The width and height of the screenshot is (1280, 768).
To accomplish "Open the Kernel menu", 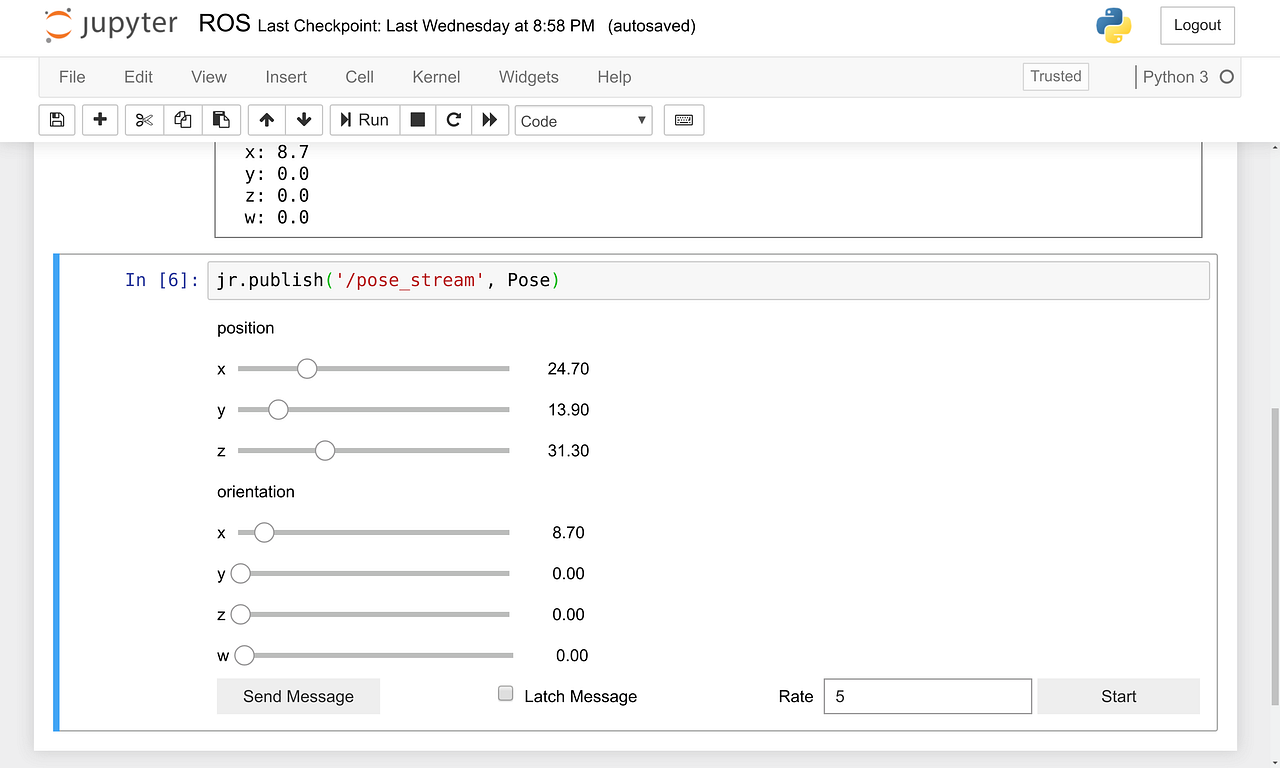I will 435,77.
